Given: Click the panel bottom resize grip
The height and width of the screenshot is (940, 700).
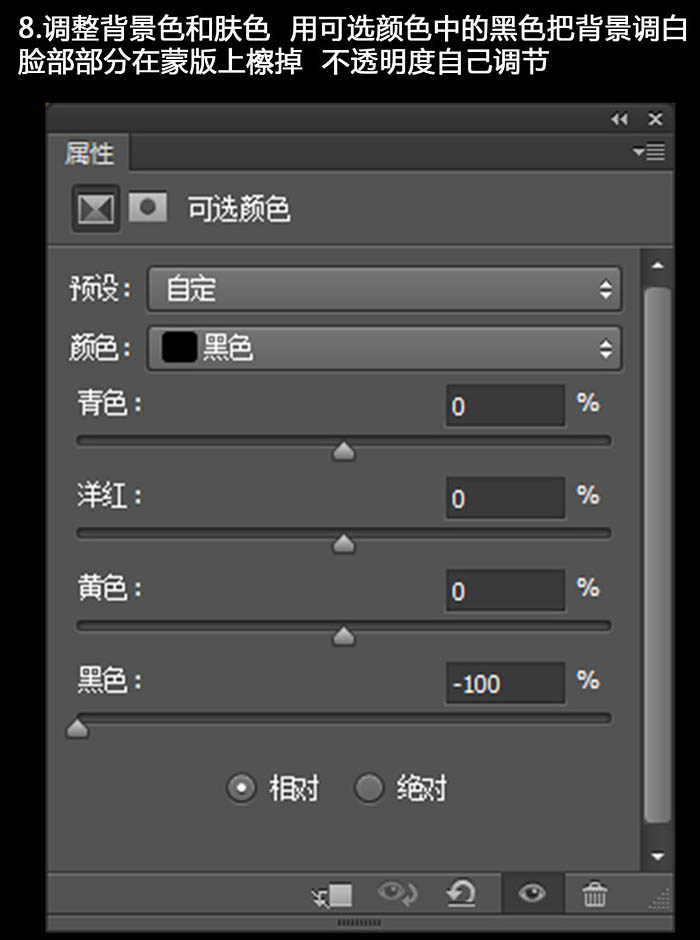Looking at the screenshot, I should click(x=359, y=922).
